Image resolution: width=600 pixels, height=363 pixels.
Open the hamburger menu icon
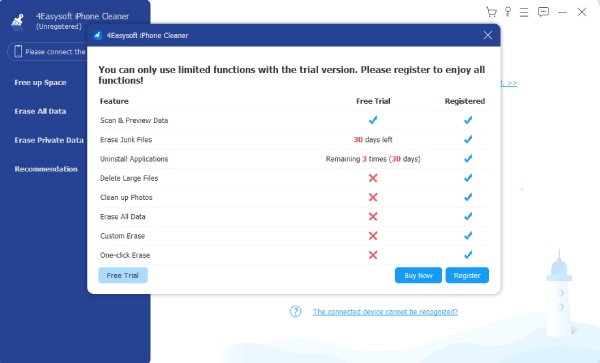[524, 12]
